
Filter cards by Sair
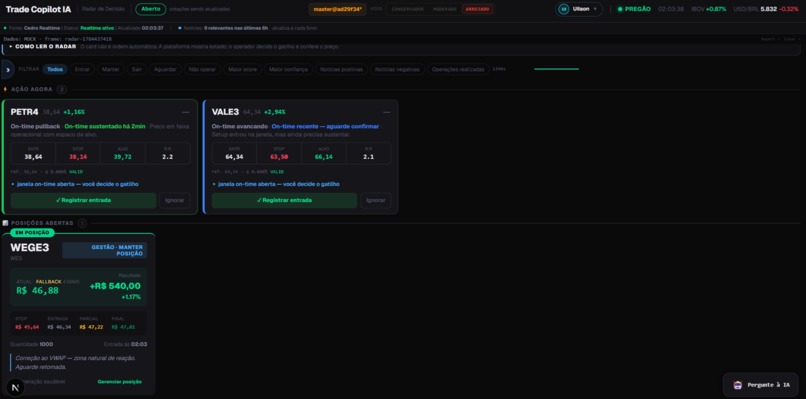coord(137,69)
